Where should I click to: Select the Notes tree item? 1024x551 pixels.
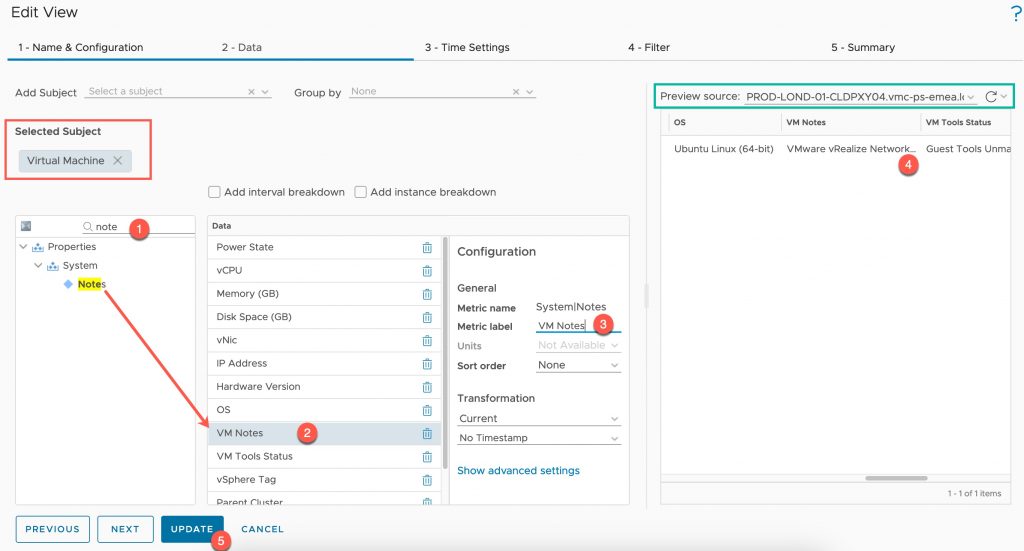(x=91, y=284)
